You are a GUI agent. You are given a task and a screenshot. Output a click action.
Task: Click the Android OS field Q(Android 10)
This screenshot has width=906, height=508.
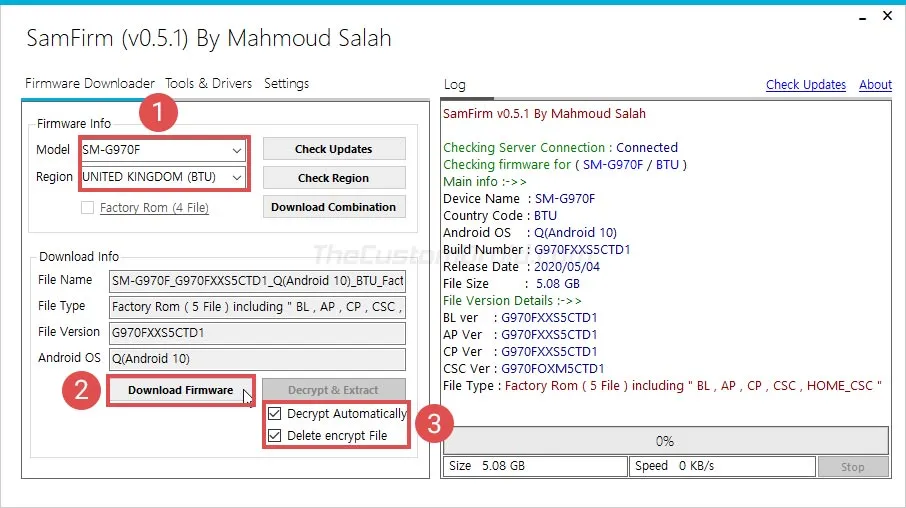tap(257, 359)
